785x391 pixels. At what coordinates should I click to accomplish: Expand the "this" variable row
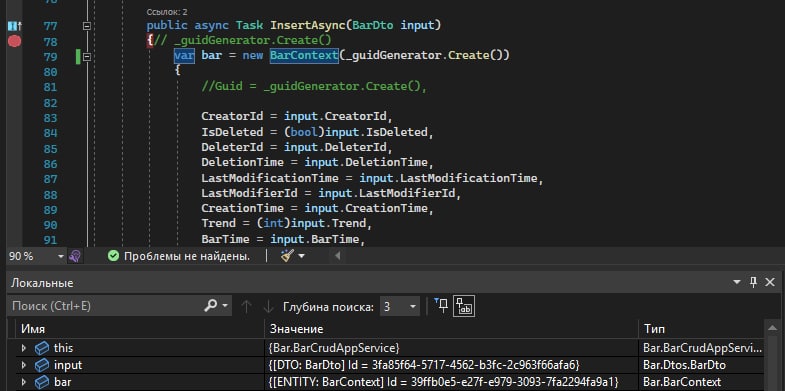(24, 348)
